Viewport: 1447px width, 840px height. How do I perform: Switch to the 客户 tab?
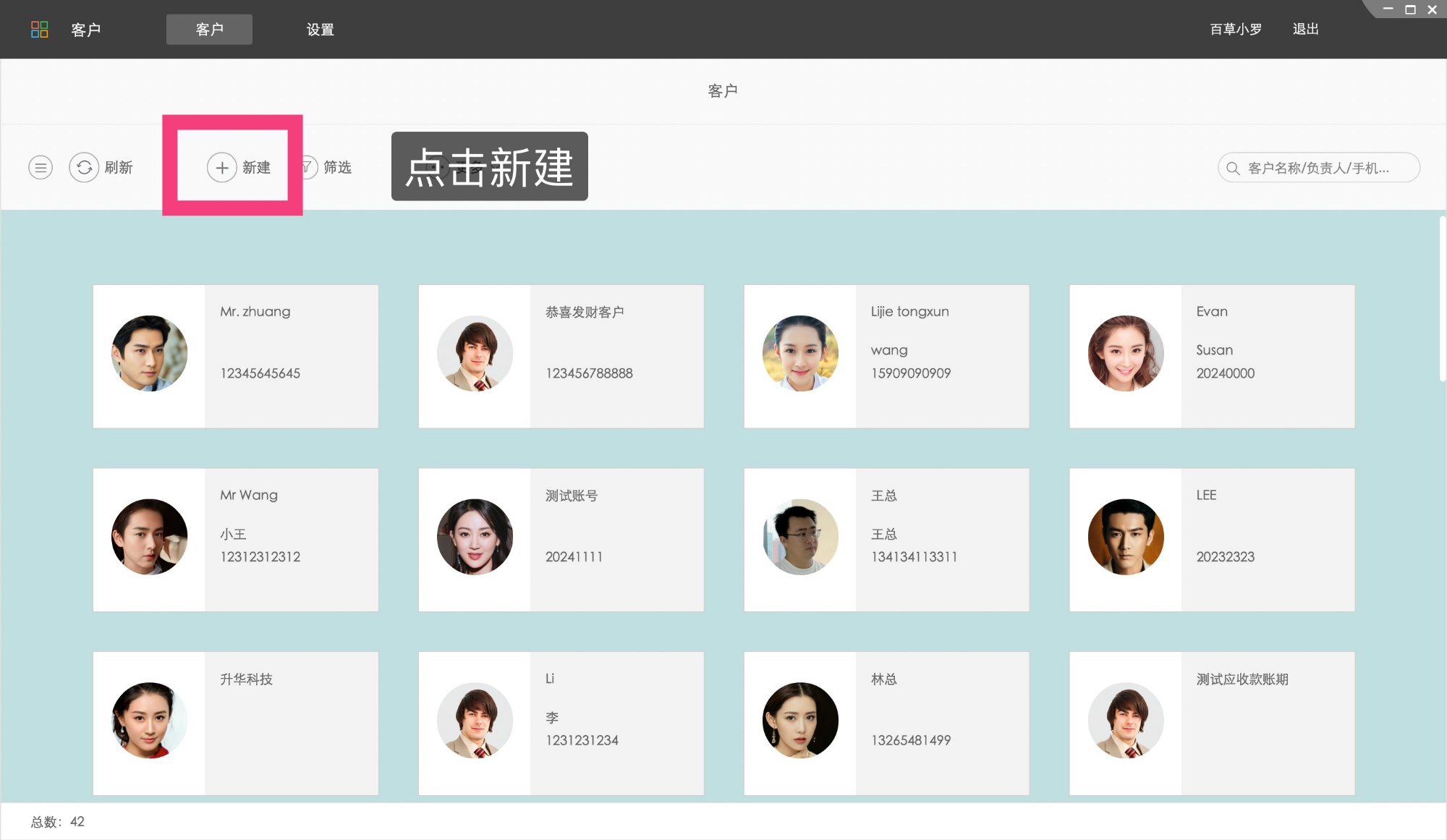point(209,29)
